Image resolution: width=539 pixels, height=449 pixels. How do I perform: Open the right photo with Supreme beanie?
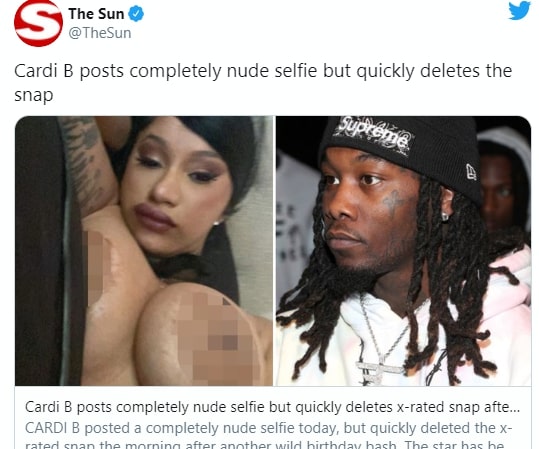click(x=404, y=251)
